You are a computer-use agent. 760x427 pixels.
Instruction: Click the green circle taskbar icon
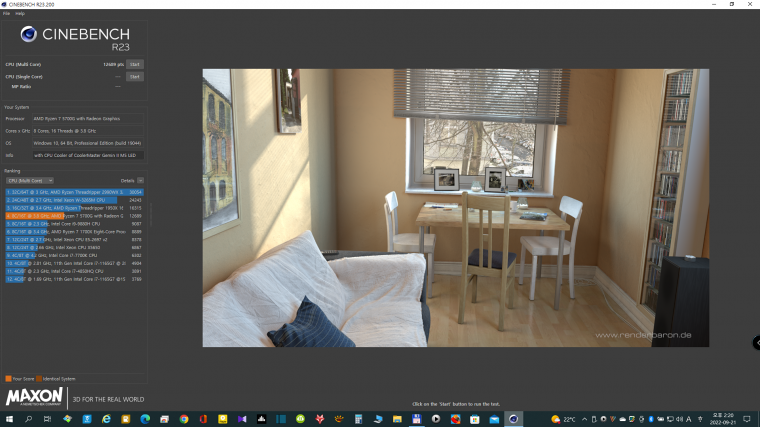tap(300, 419)
